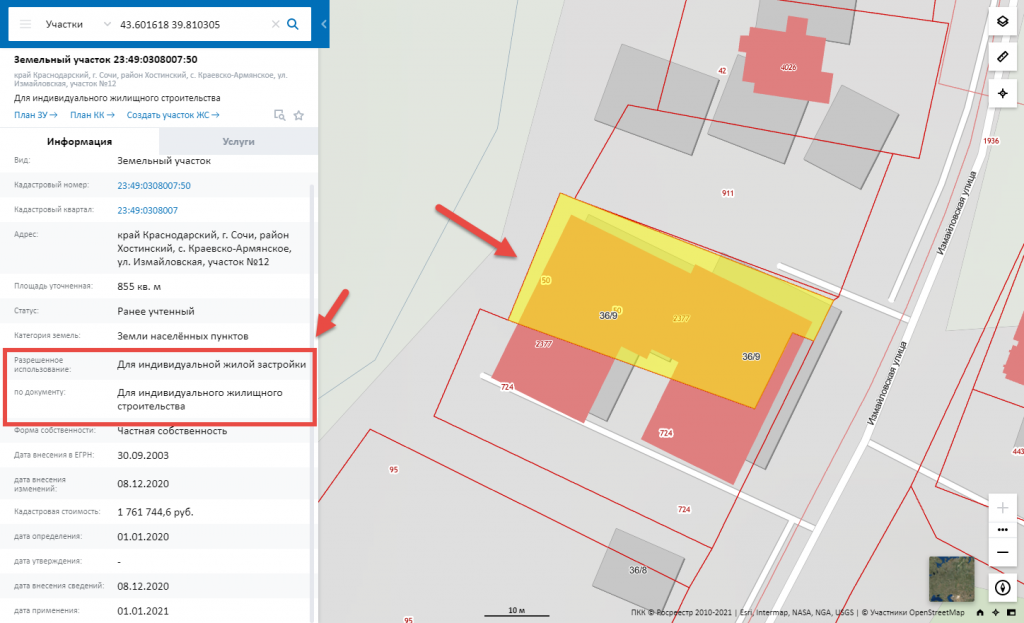
Task: Click the find-on-map icon beside star
Action: pyautogui.click(x=279, y=116)
